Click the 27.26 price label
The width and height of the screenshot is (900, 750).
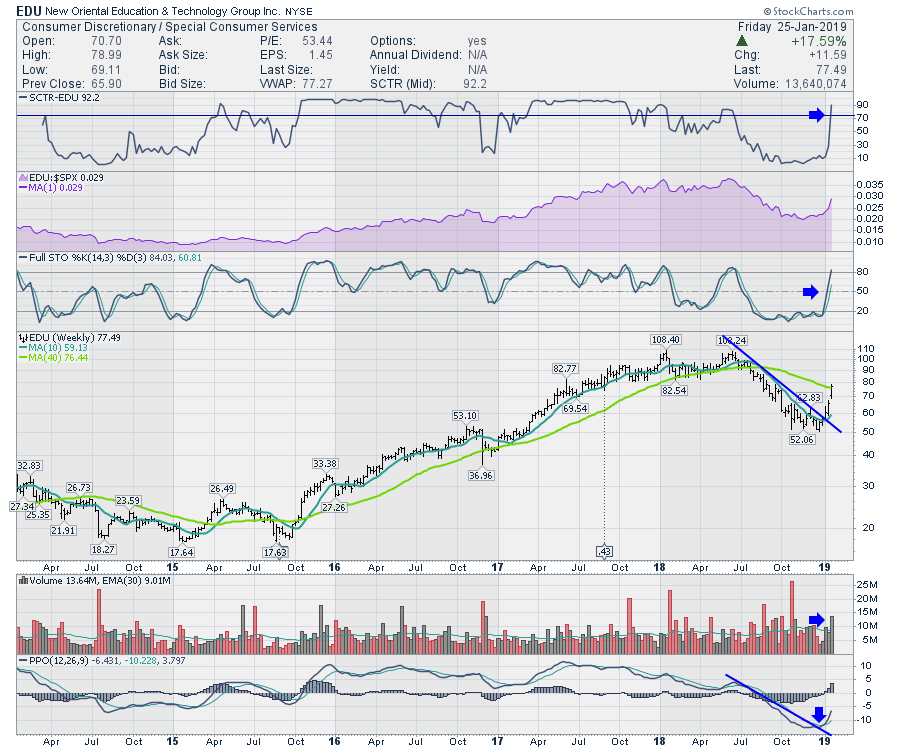(334, 507)
